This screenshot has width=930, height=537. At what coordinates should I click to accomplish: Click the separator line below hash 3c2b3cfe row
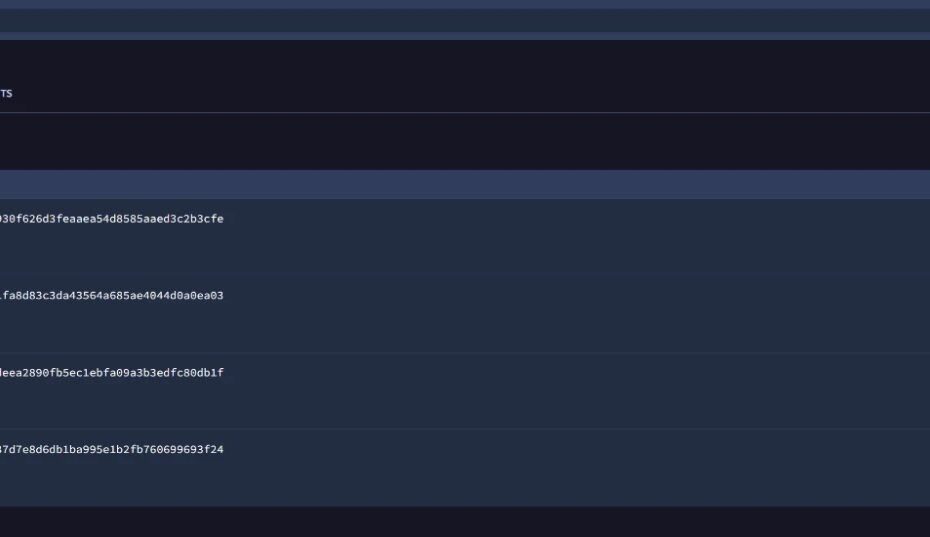tap(465, 275)
